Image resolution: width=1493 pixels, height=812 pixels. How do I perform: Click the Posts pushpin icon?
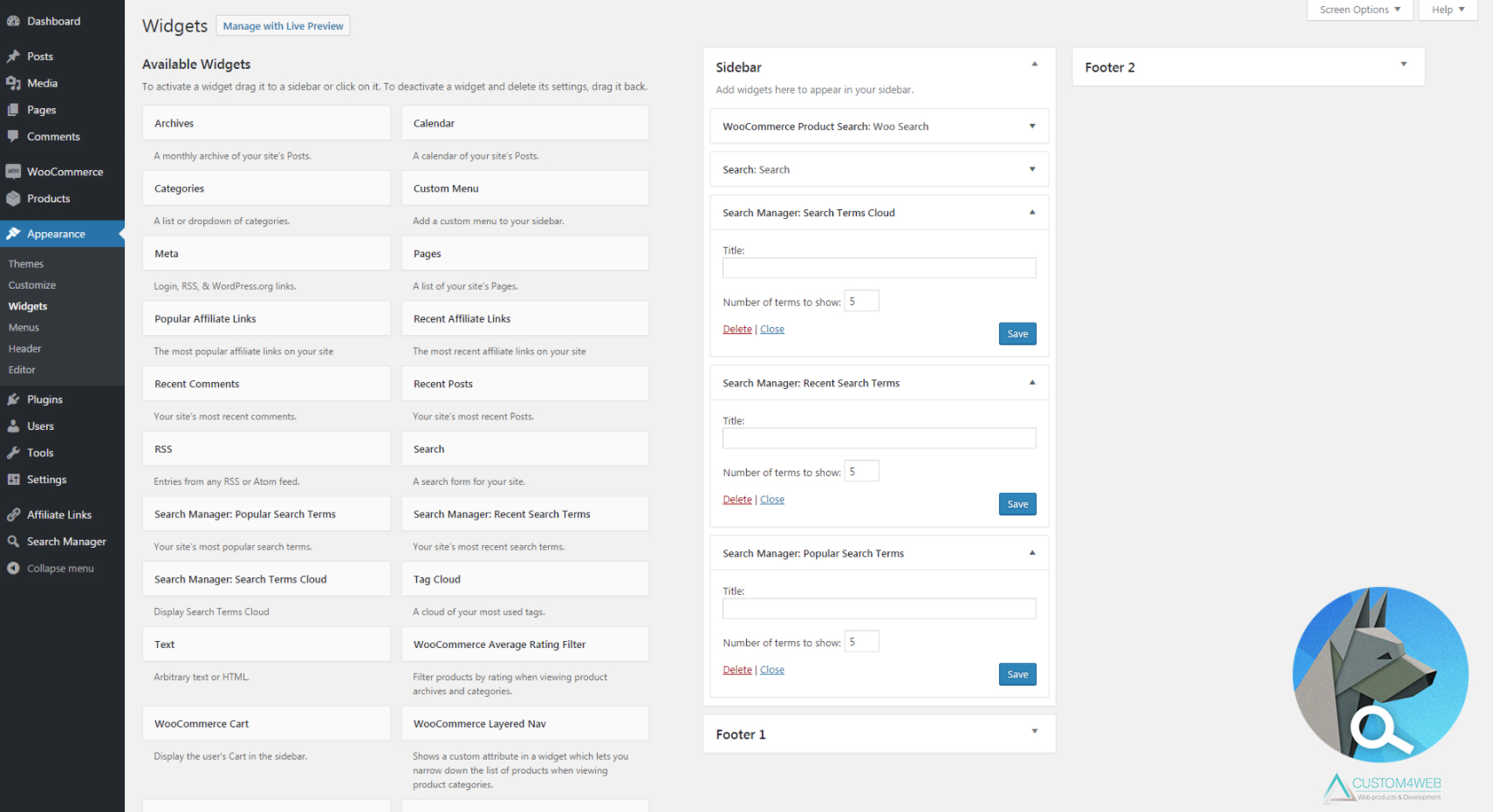tap(13, 57)
